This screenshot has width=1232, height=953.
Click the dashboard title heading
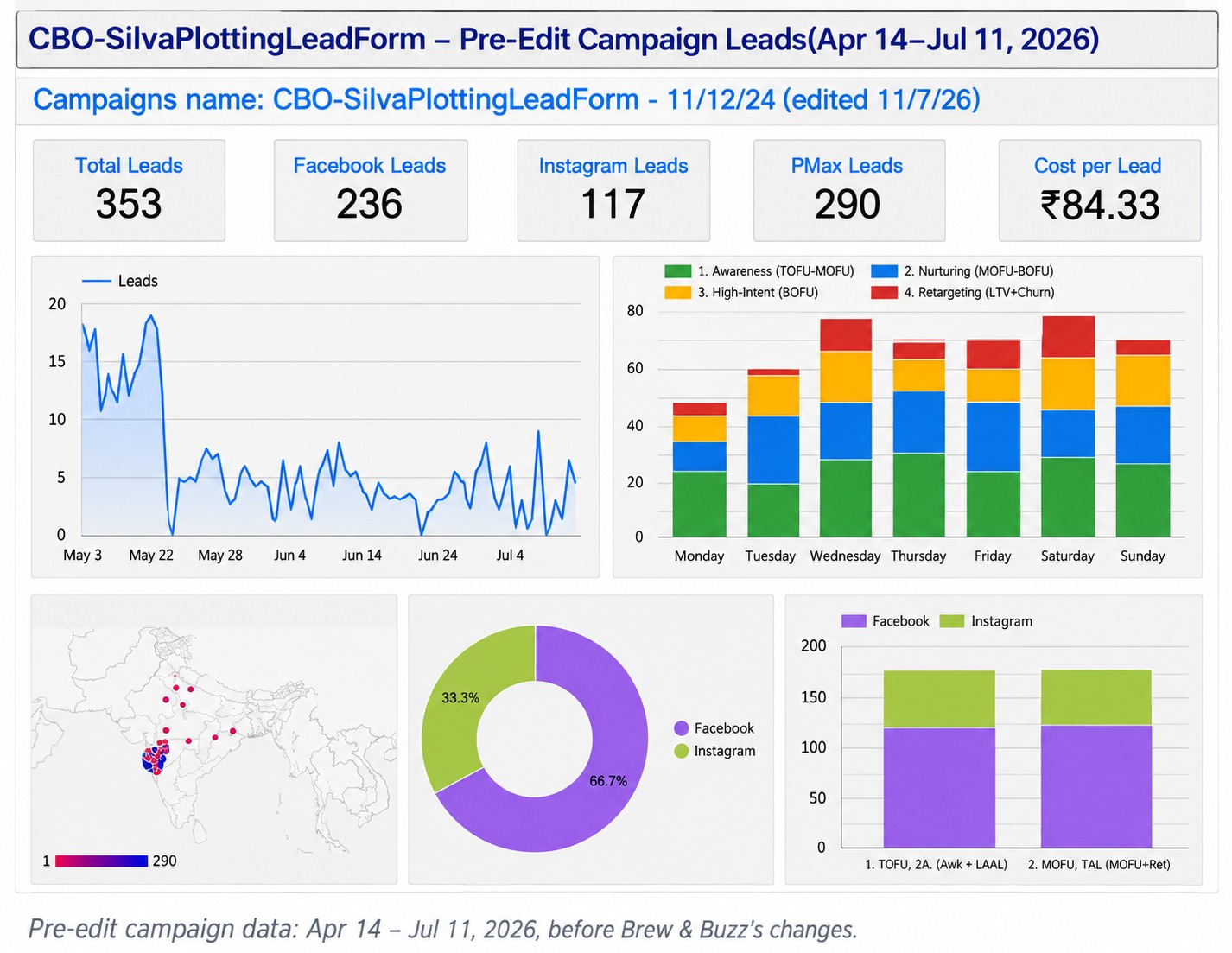tap(564, 39)
